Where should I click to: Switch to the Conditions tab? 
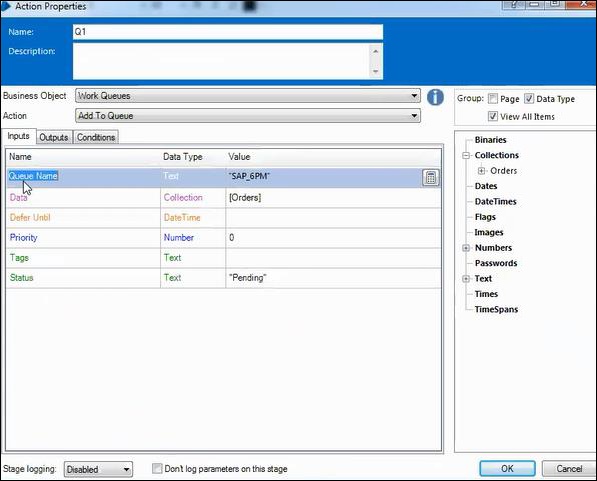[96, 137]
